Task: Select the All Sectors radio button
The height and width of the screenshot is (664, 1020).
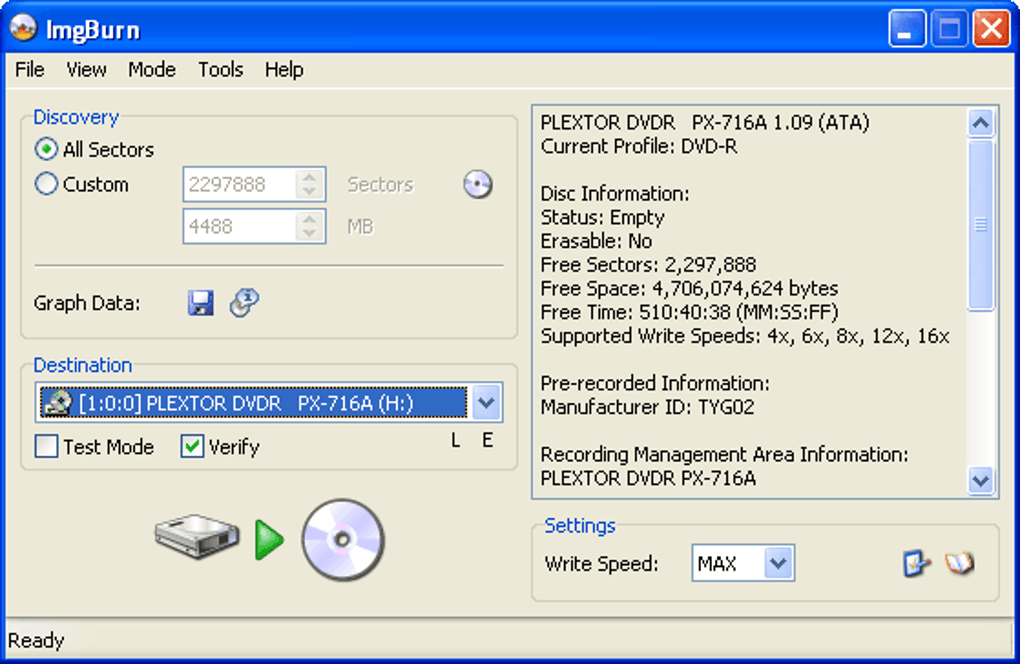Action: tap(46, 150)
